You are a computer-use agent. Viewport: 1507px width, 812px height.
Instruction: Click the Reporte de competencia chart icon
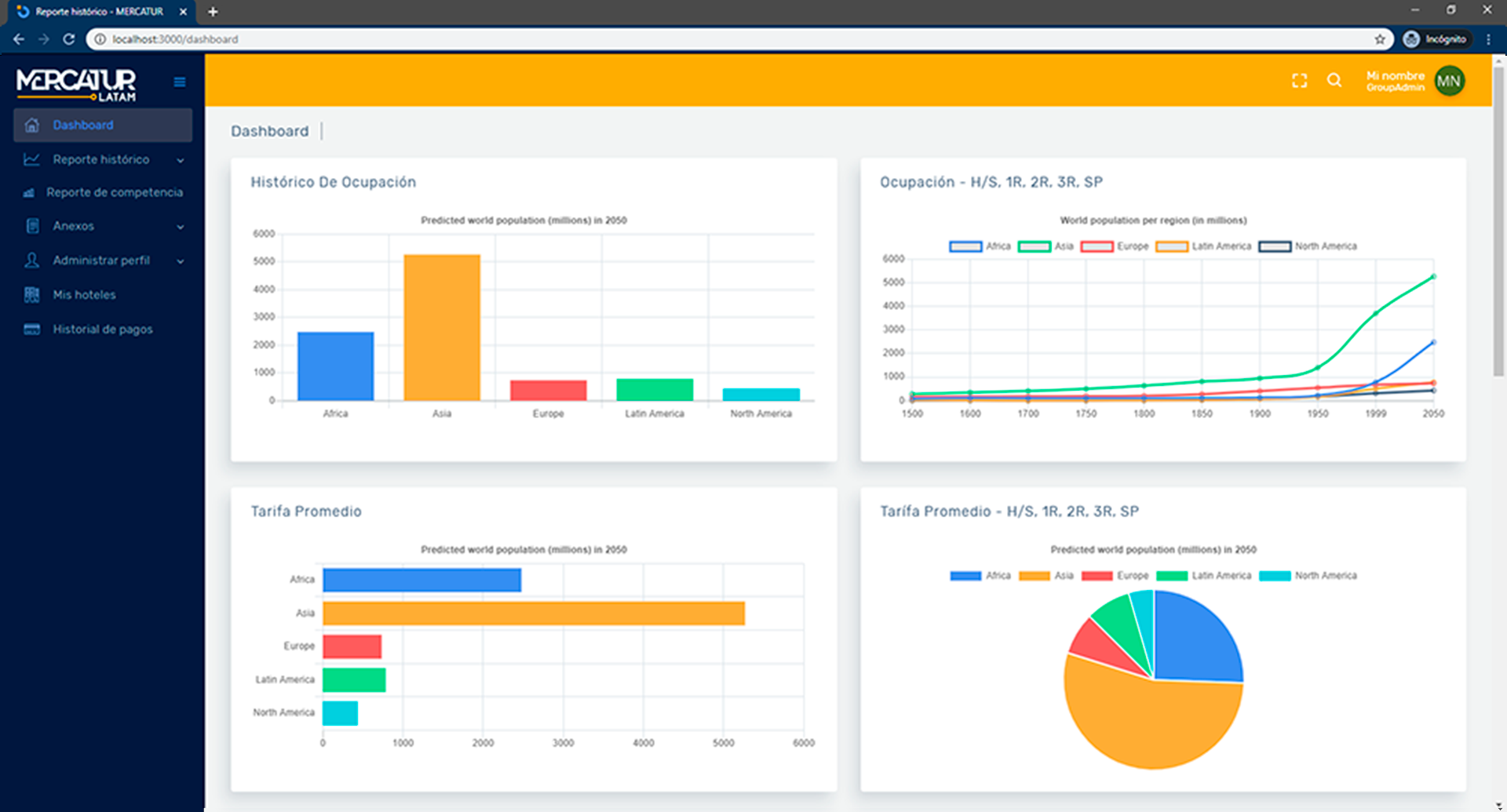click(x=29, y=193)
